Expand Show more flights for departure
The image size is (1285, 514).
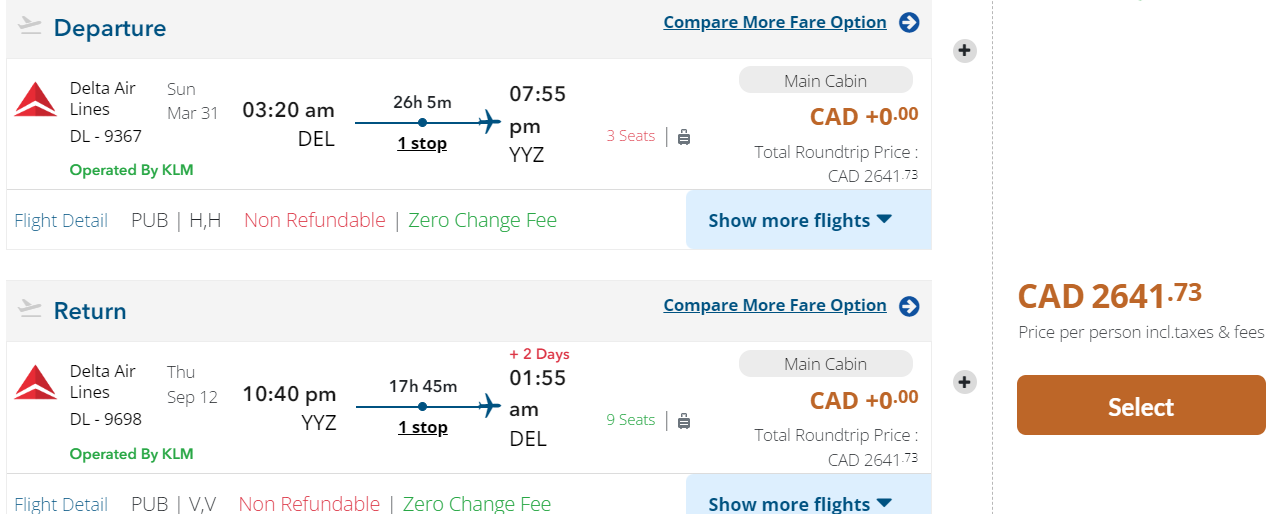799,220
